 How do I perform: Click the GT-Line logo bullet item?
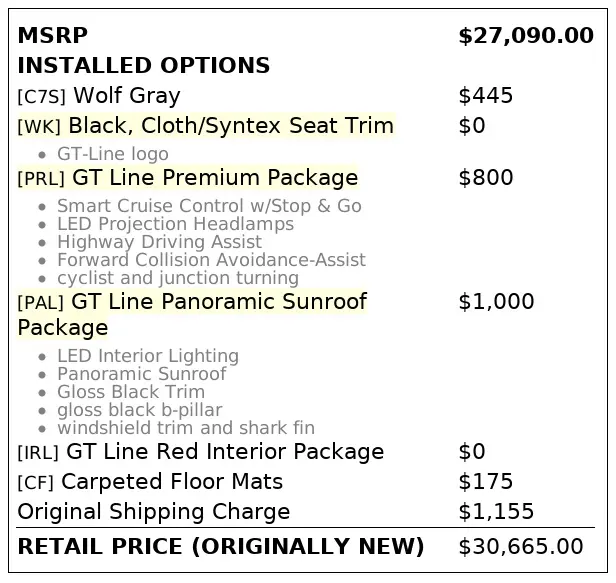[112, 154]
